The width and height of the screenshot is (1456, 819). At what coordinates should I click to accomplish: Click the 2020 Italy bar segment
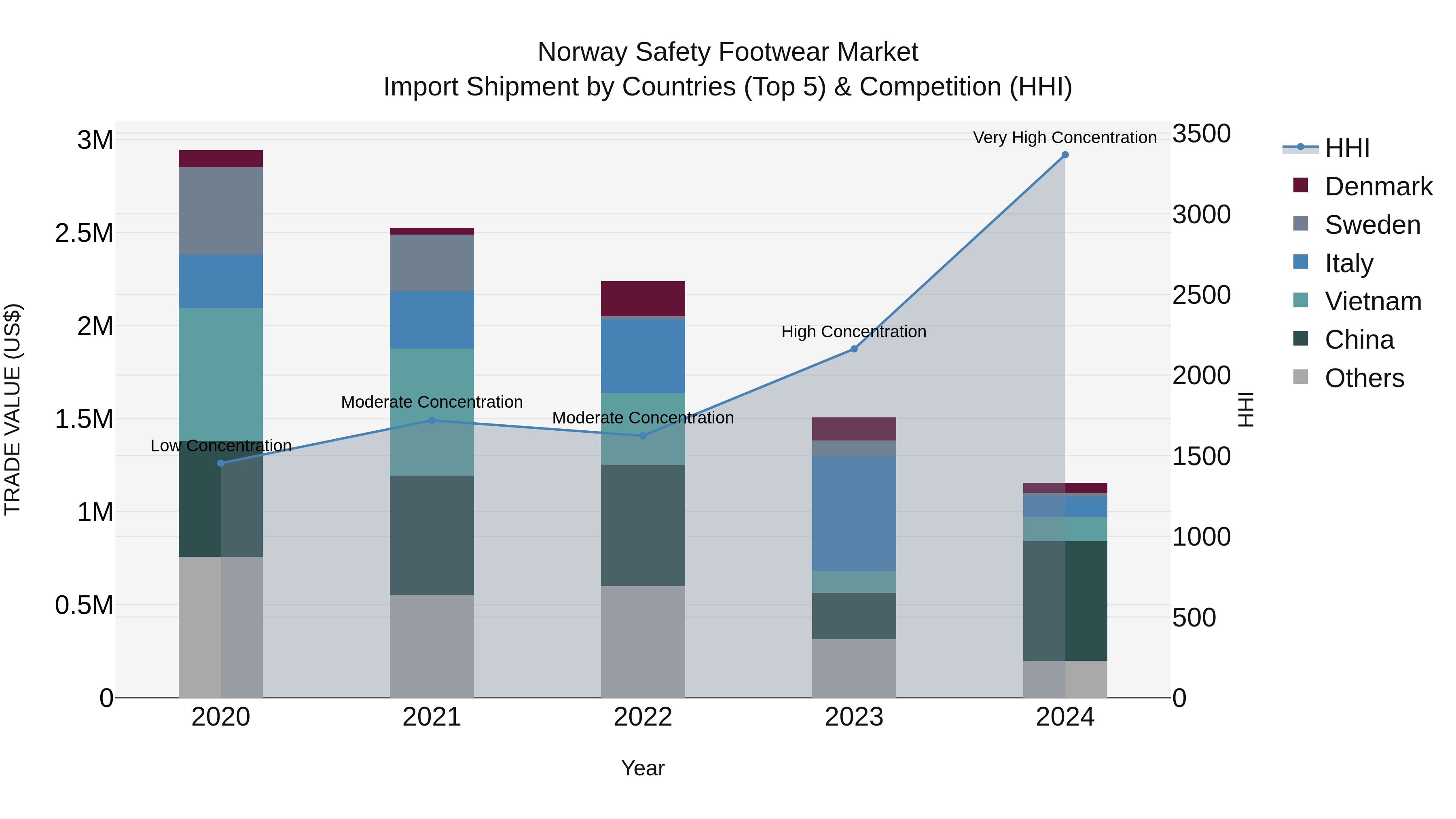(x=221, y=281)
